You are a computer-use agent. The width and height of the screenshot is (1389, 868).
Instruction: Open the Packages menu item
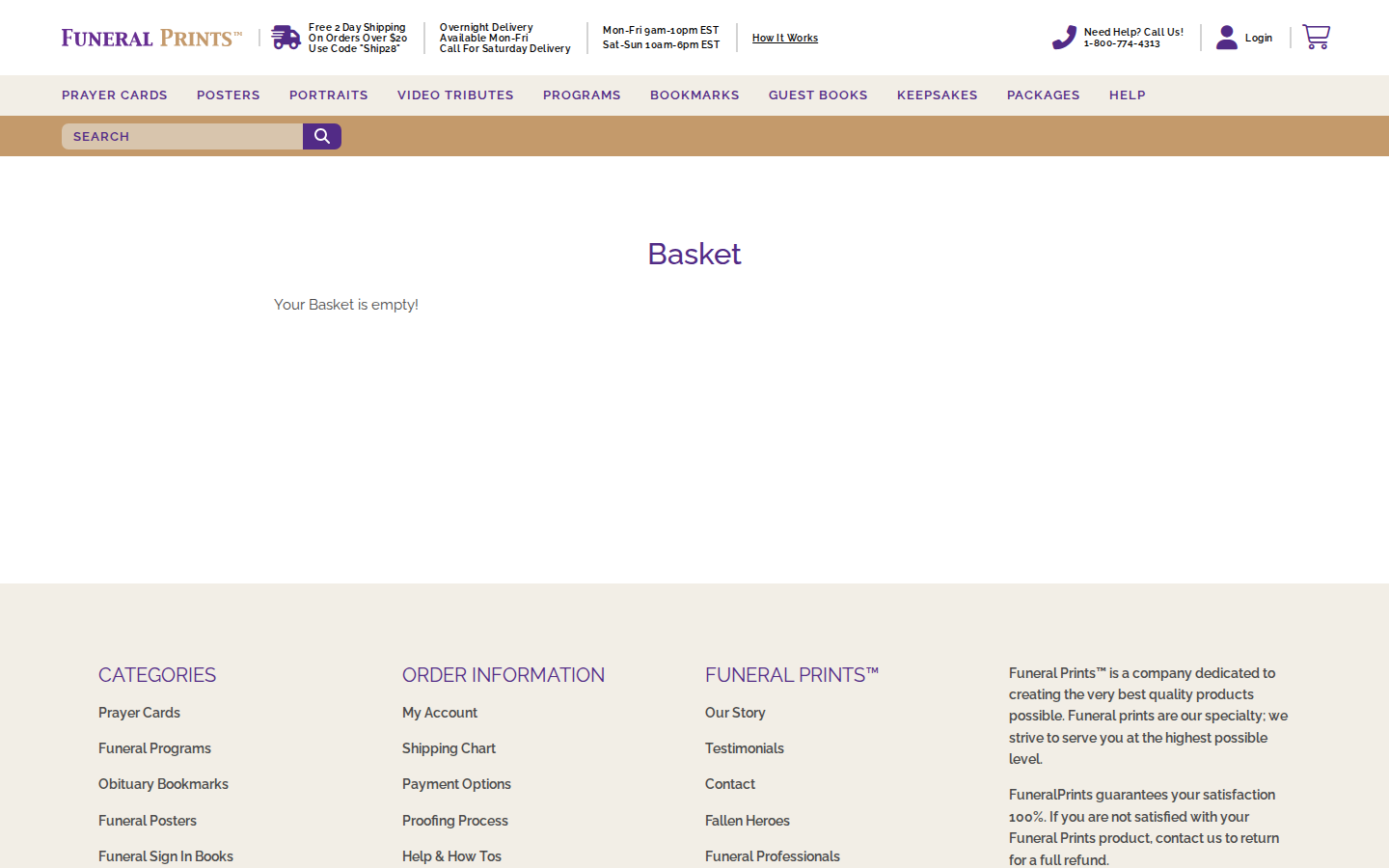[x=1043, y=95]
